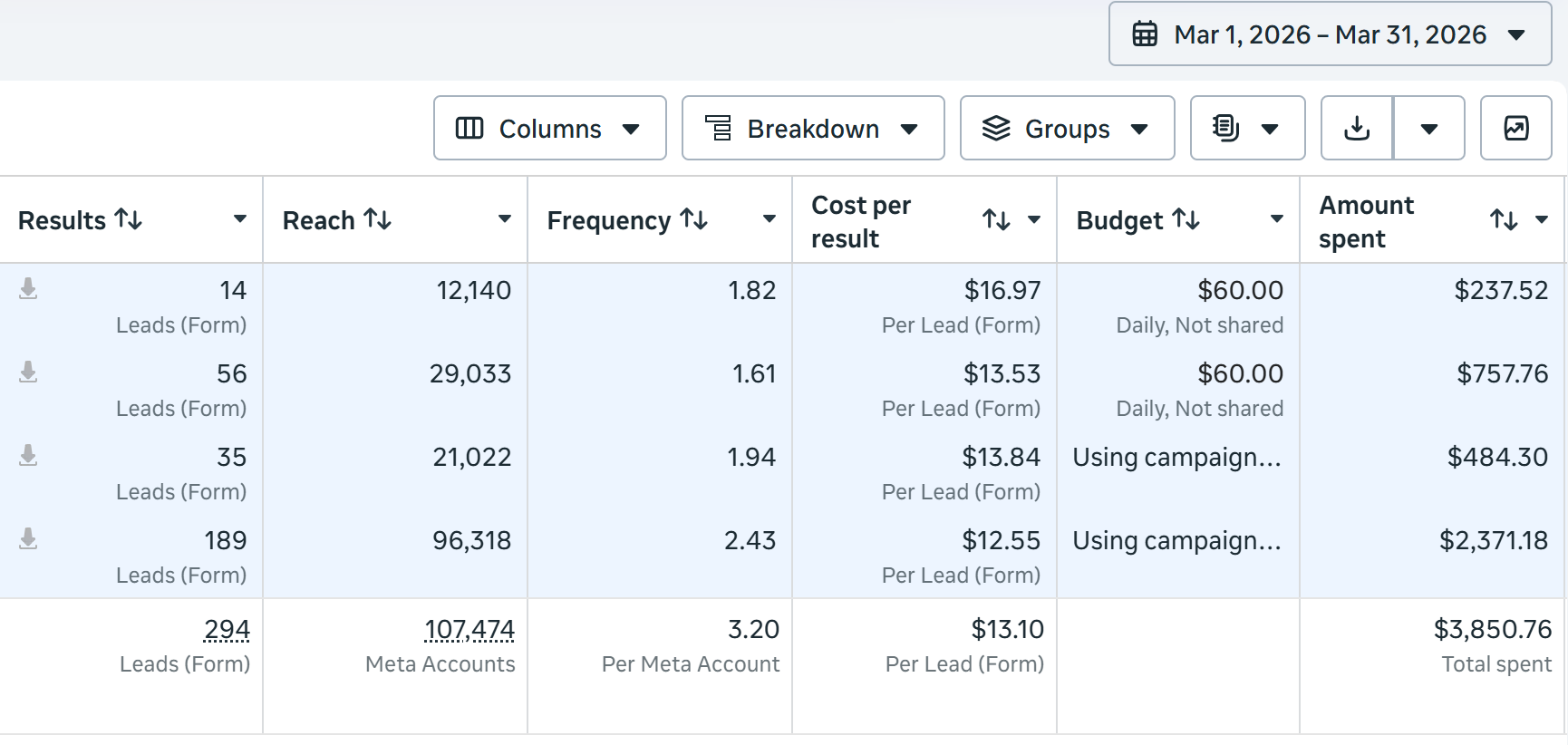Open the Columns dropdown
This screenshot has width=1568, height=745.
coord(550,129)
